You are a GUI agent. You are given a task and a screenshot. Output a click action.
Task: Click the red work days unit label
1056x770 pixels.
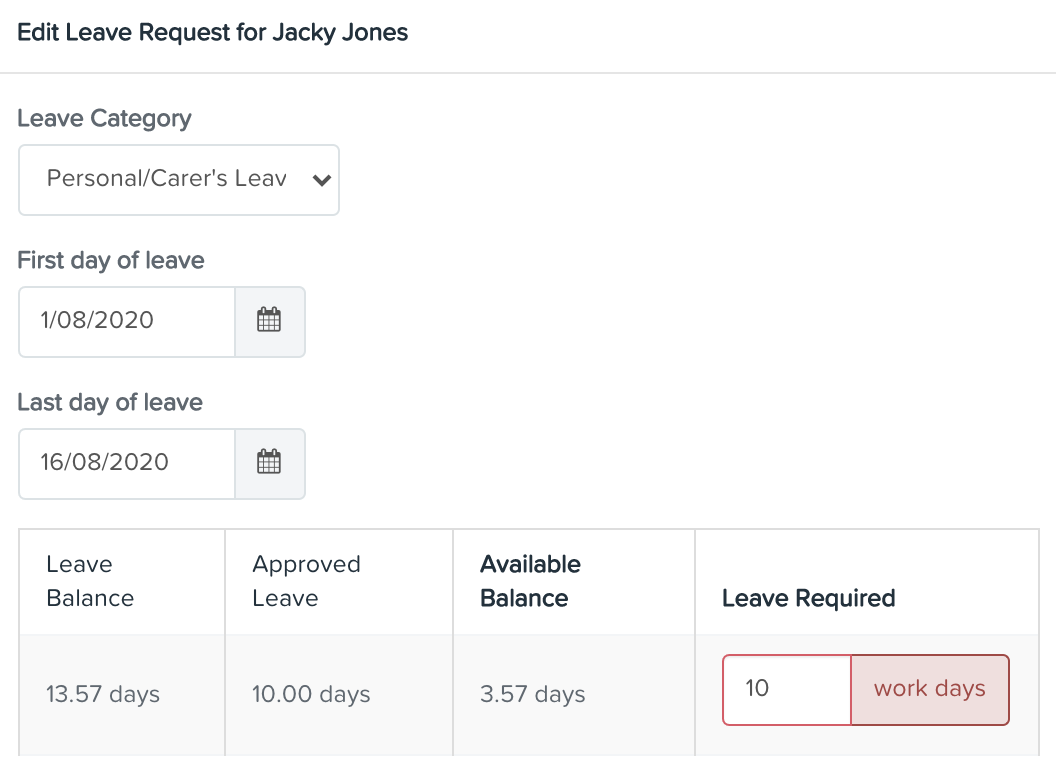[x=930, y=690]
